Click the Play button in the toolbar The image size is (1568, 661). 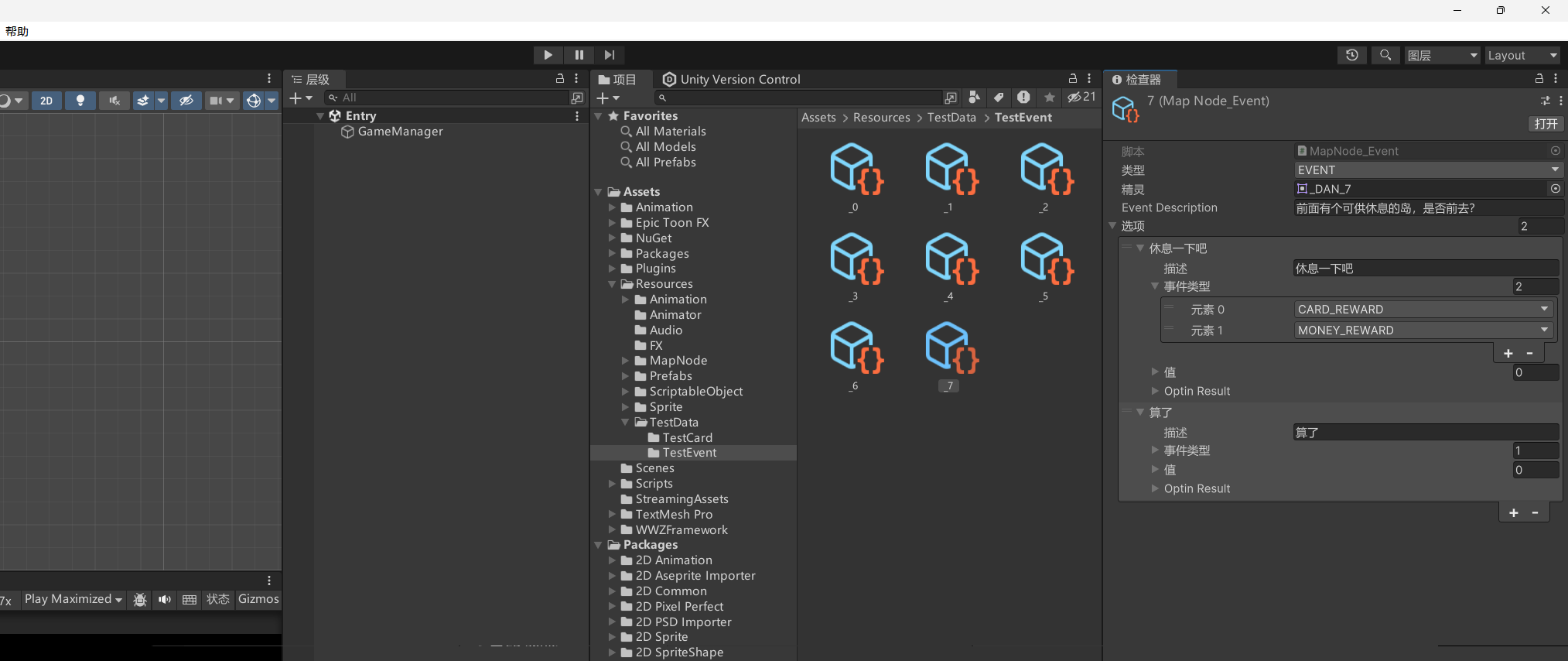(548, 55)
